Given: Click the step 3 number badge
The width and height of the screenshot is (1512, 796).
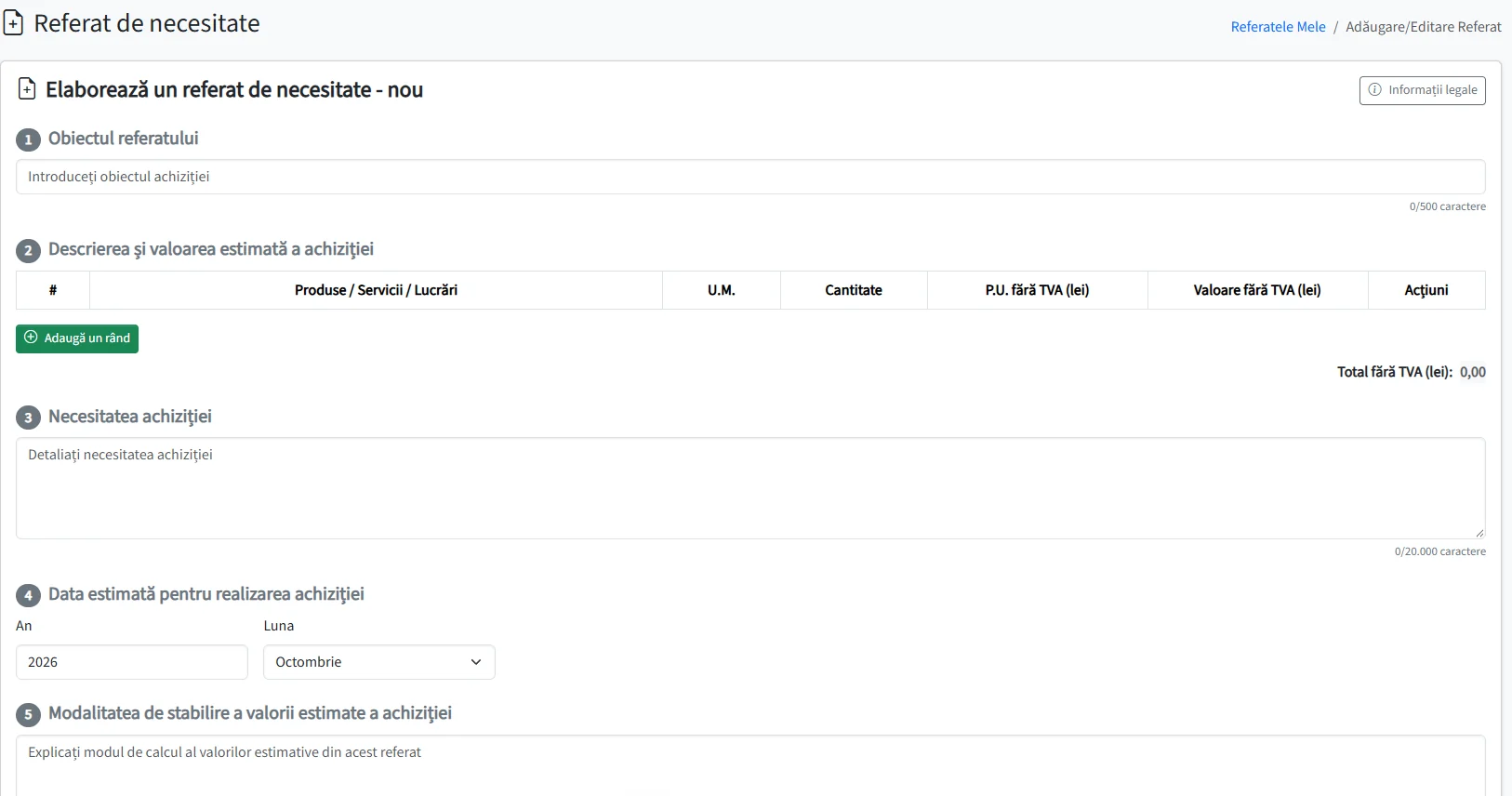Looking at the screenshot, I should point(28,418).
